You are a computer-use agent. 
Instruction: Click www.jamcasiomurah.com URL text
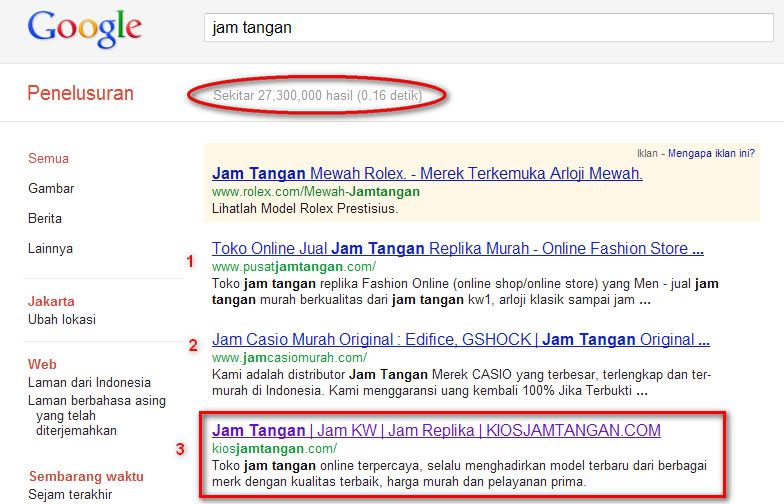click(290, 358)
